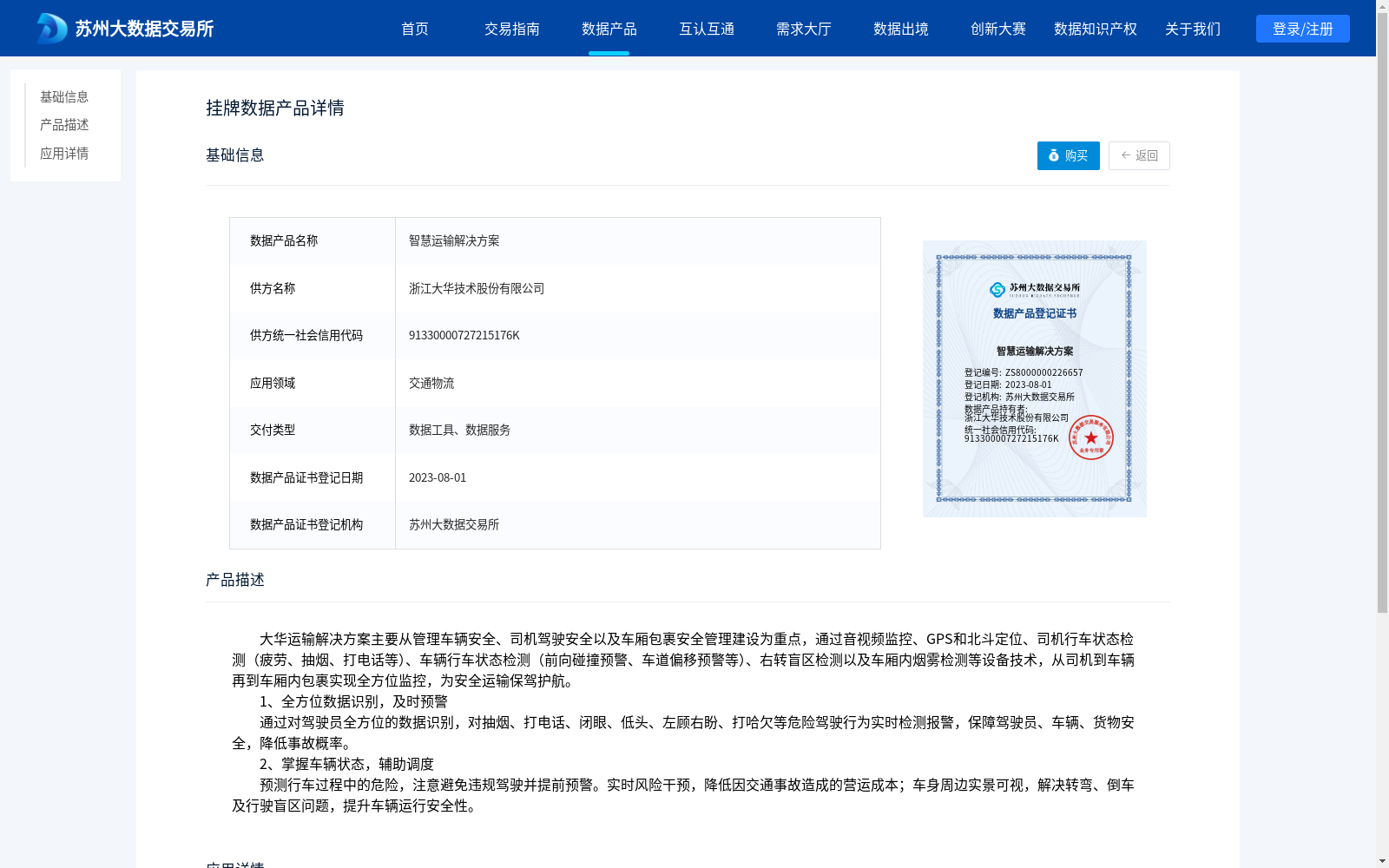Open the 互认互通 menu item
Screen dimensions: 1389x868
(x=707, y=29)
